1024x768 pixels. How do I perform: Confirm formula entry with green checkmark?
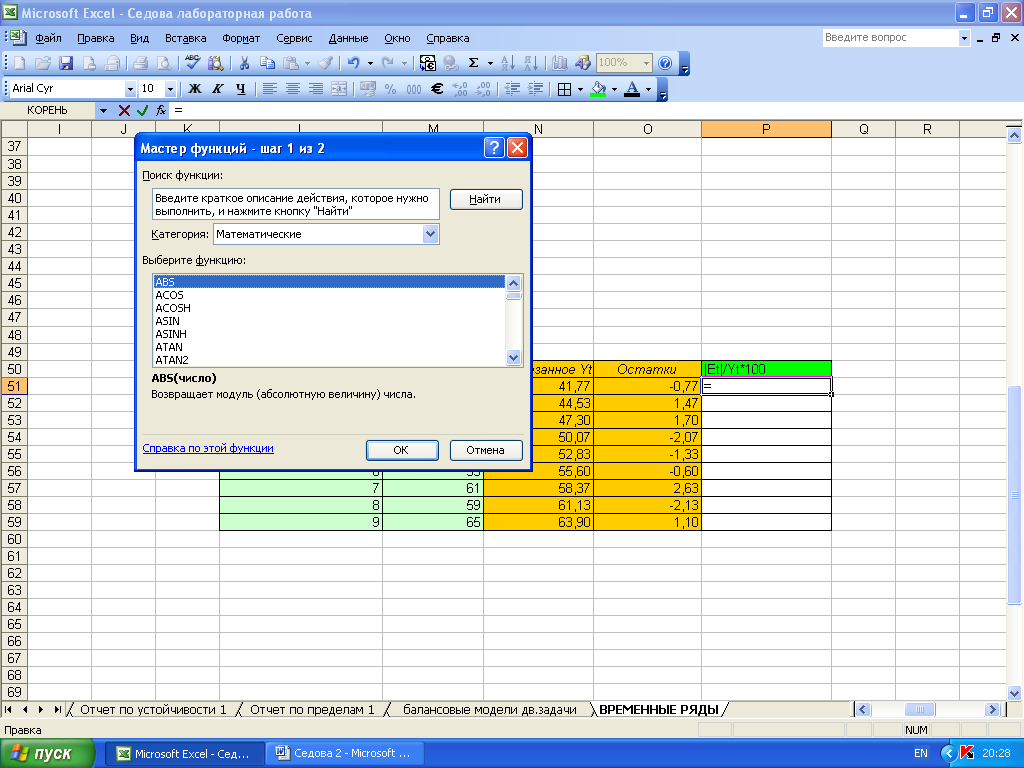pyautogui.click(x=142, y=110)
